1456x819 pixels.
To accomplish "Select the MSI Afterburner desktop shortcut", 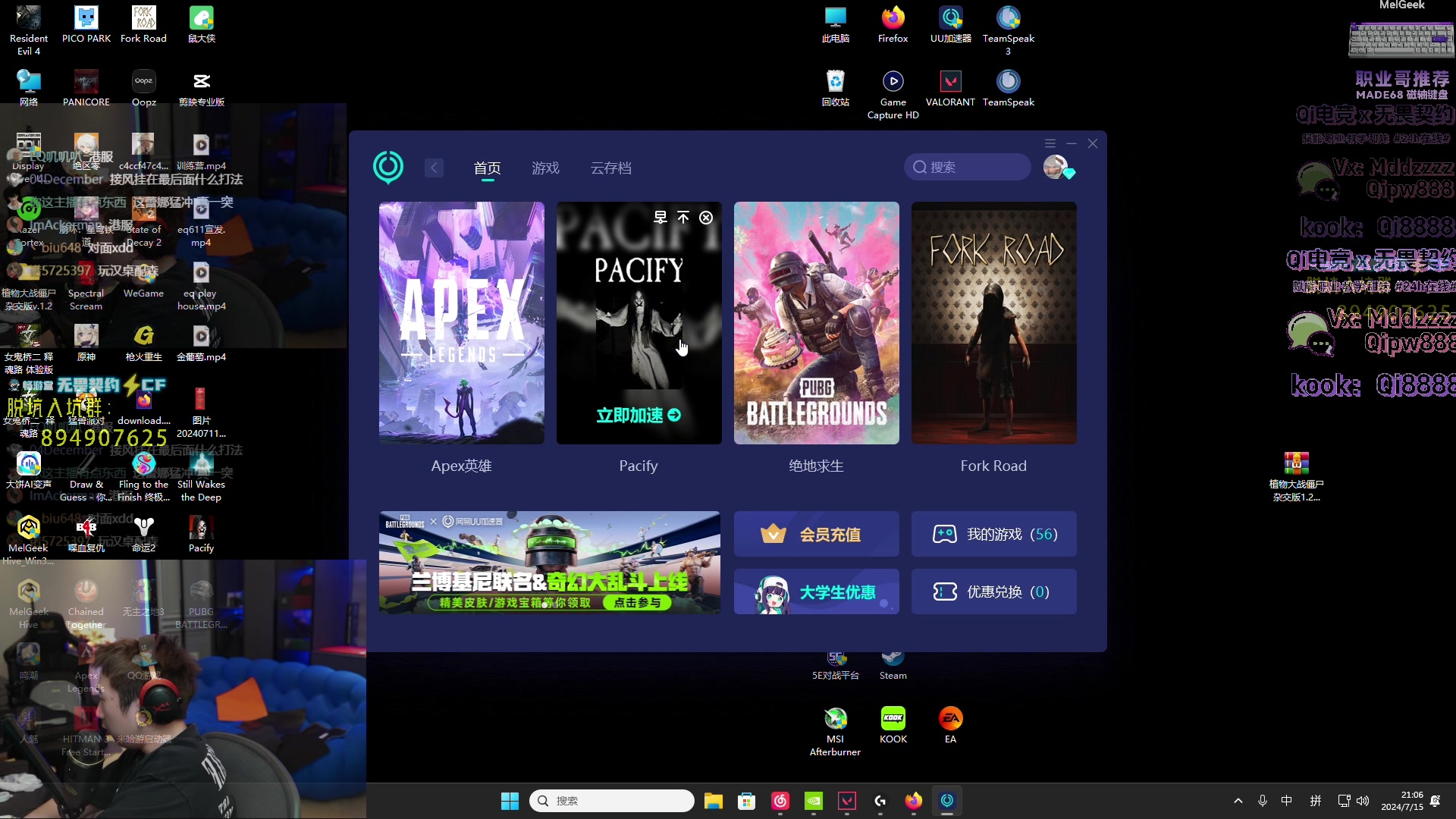I will coord(836,732).
